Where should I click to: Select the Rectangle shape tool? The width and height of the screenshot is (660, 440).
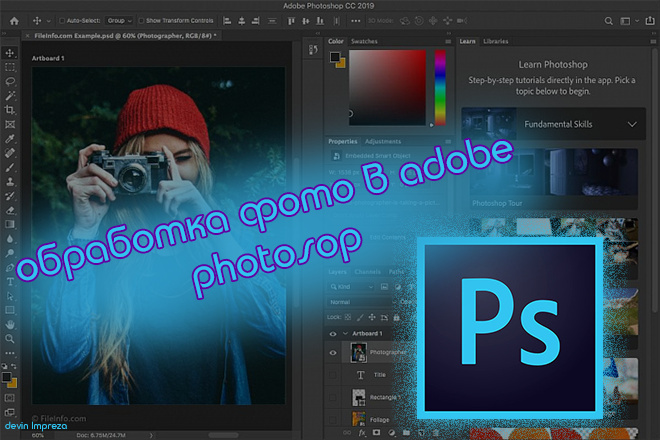pos(10,310)
